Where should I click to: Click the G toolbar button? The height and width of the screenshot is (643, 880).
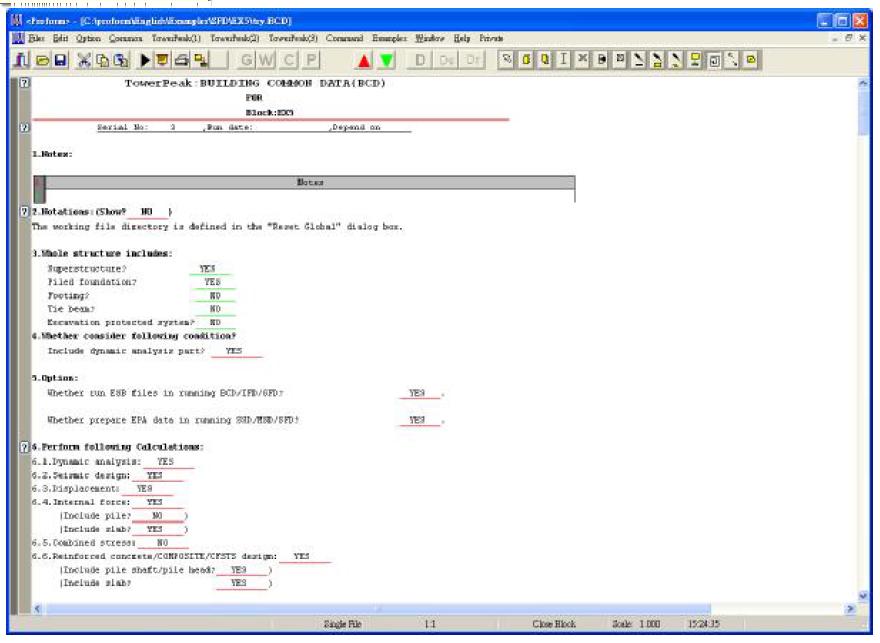(246, 60)
